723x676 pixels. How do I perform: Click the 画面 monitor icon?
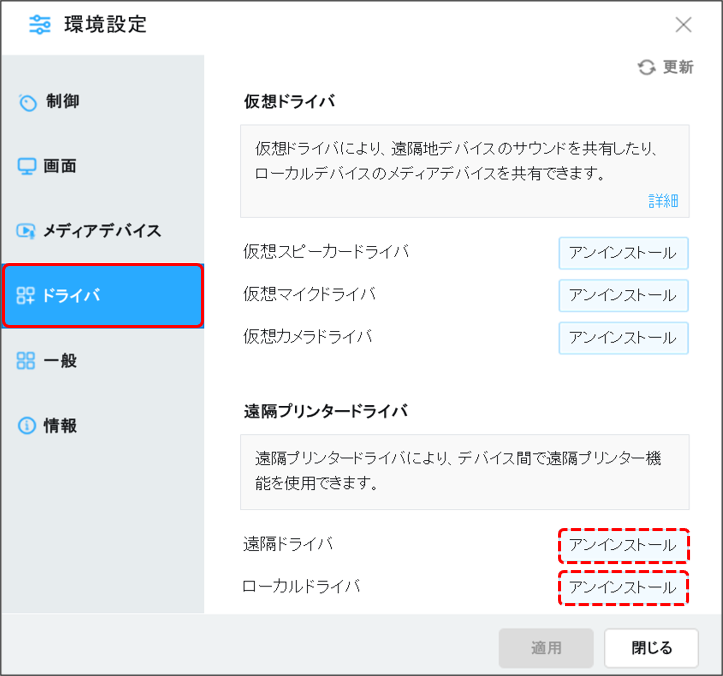[27, 166]
